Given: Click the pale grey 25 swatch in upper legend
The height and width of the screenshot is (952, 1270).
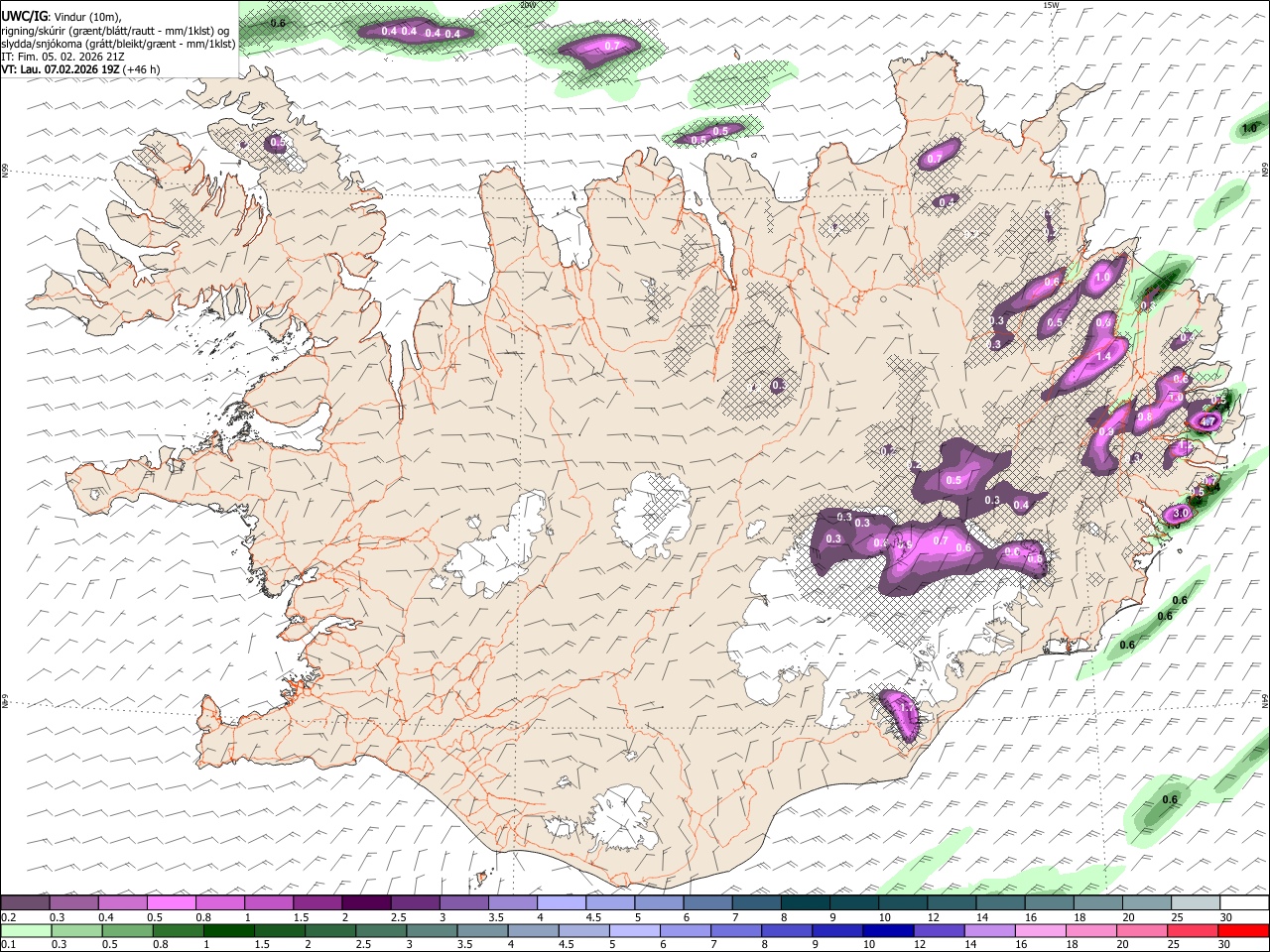Looking at the screenshot, I should [x=1195, y=902].
